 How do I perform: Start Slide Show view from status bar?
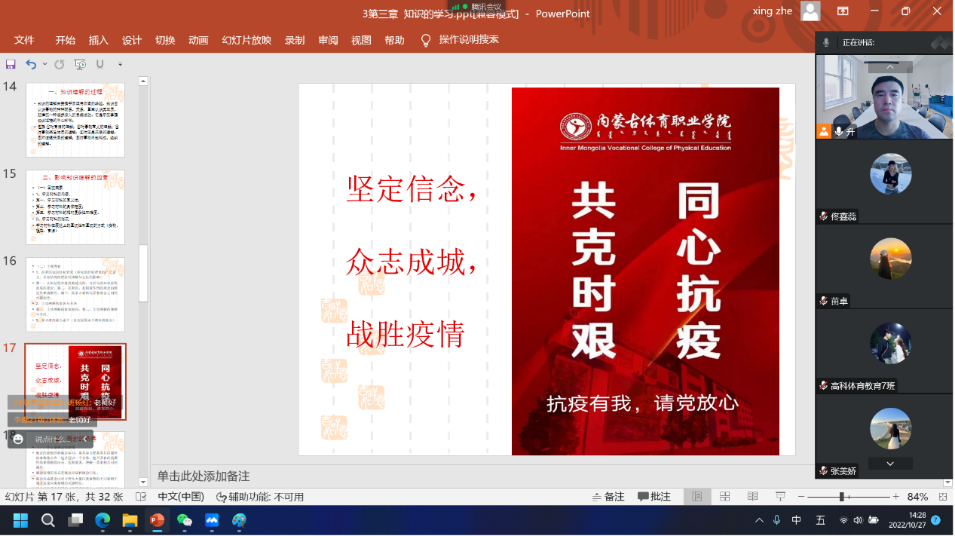[x=781, y=497]
